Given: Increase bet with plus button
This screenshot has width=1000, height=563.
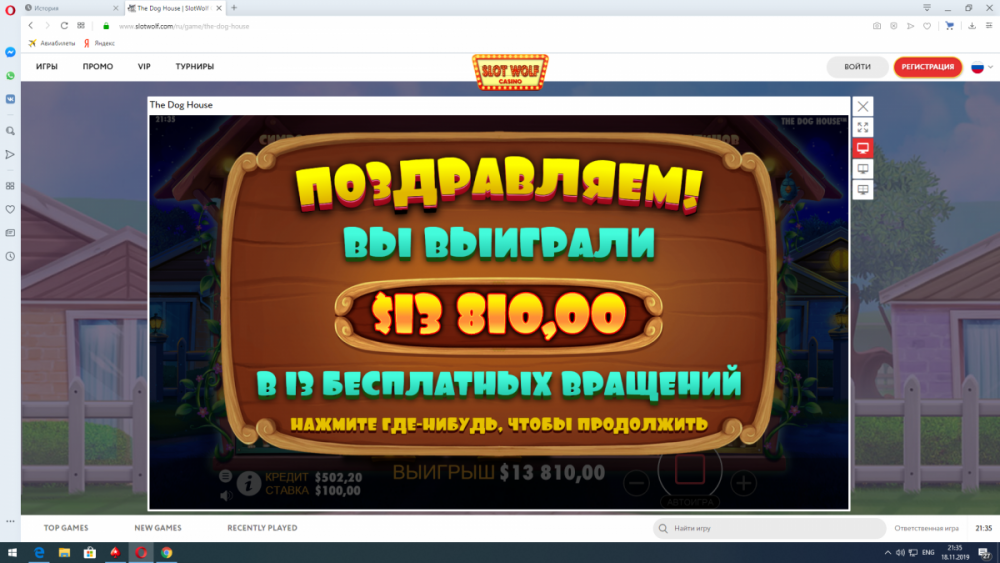Looking at the screenshot, I should (x=743, y=483).
